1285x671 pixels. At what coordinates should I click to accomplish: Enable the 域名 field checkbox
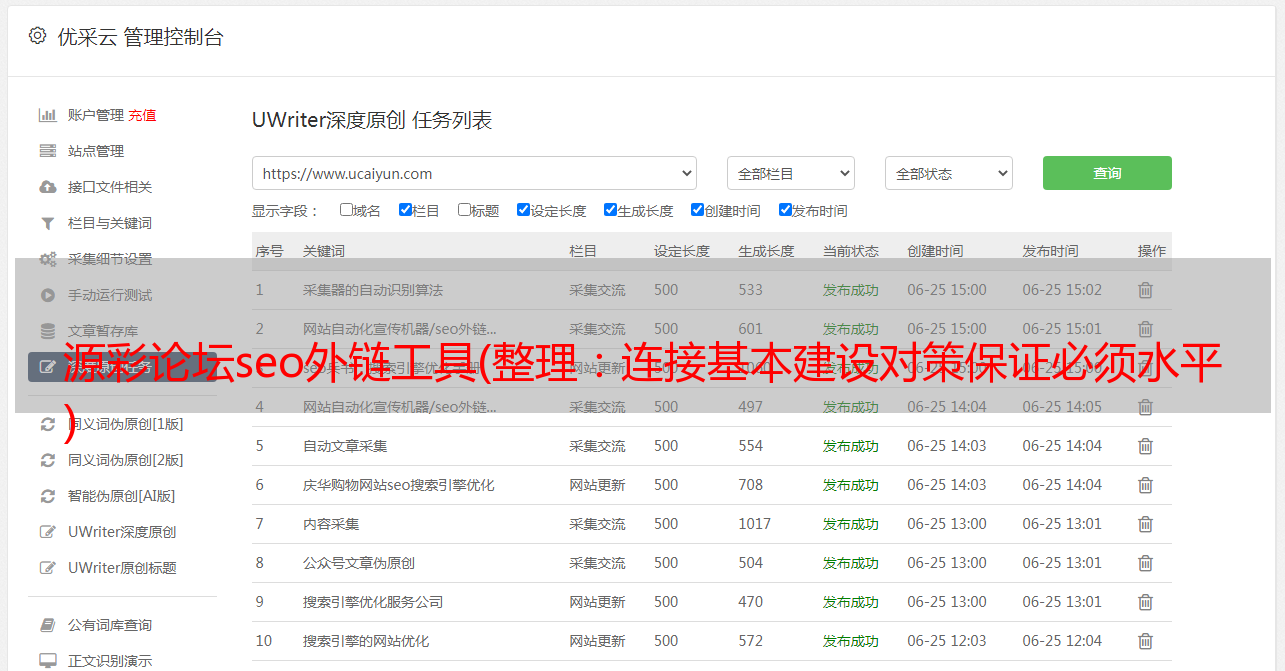[346, 210]
